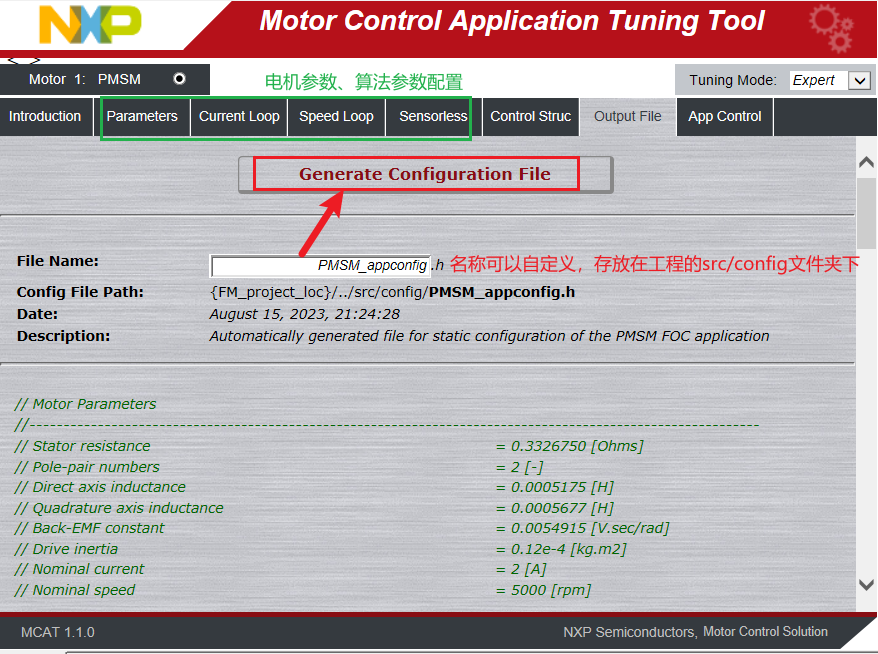Toggle the Motor 1 PMSM radio indicator

pyautogui.click(x=179, y=79)
